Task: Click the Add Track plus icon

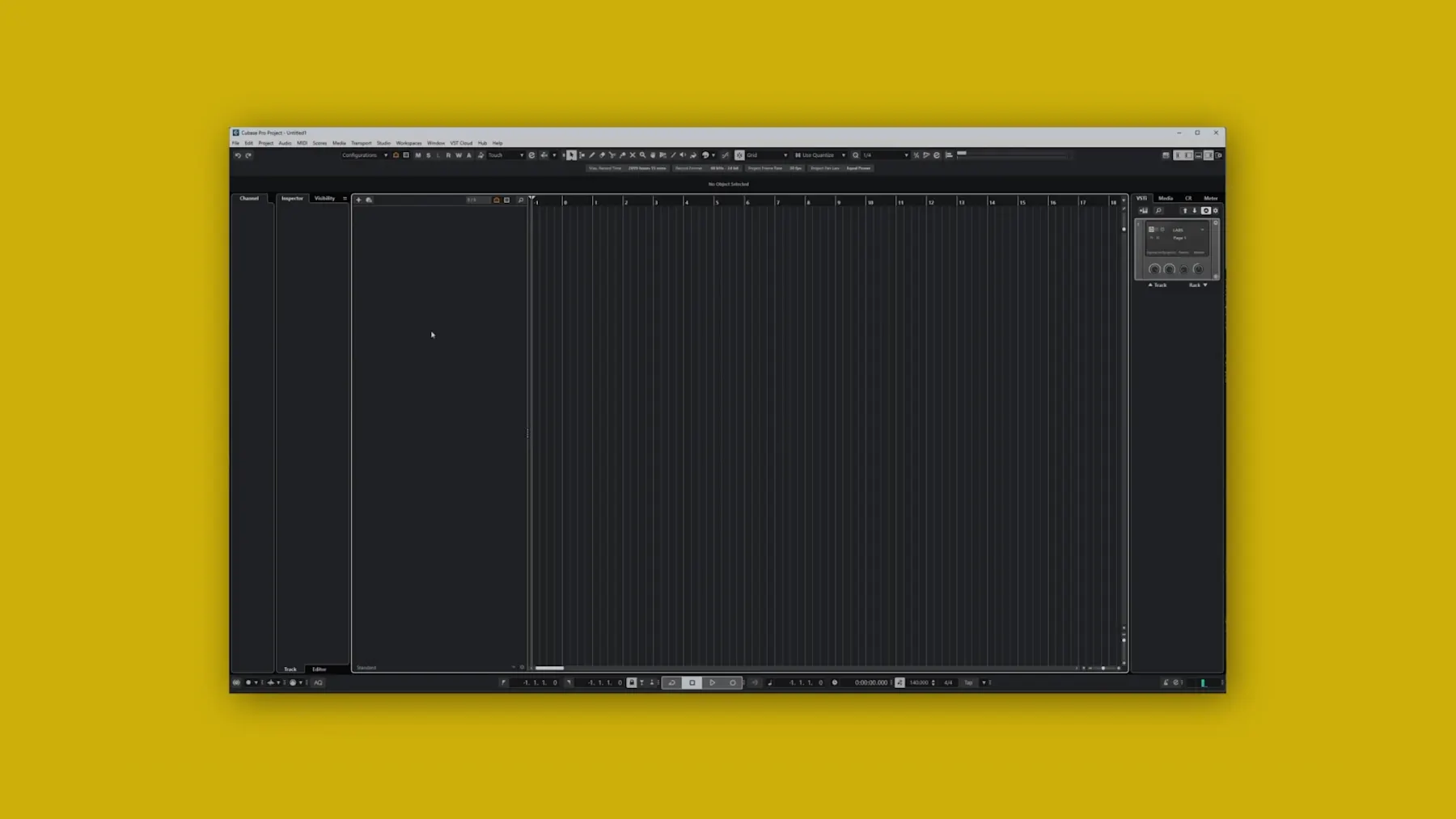Action: click(x=358, y=200)
